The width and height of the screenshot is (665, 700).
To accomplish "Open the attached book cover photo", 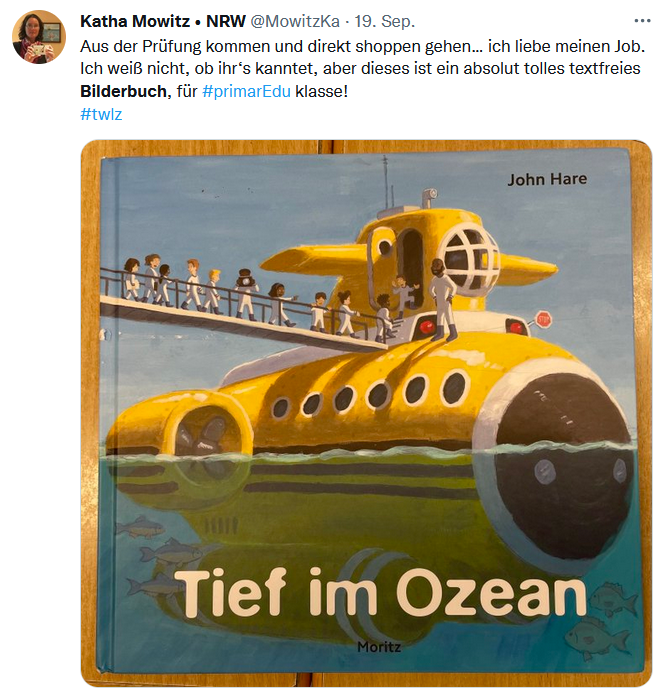I will click(x=366, y=413).
